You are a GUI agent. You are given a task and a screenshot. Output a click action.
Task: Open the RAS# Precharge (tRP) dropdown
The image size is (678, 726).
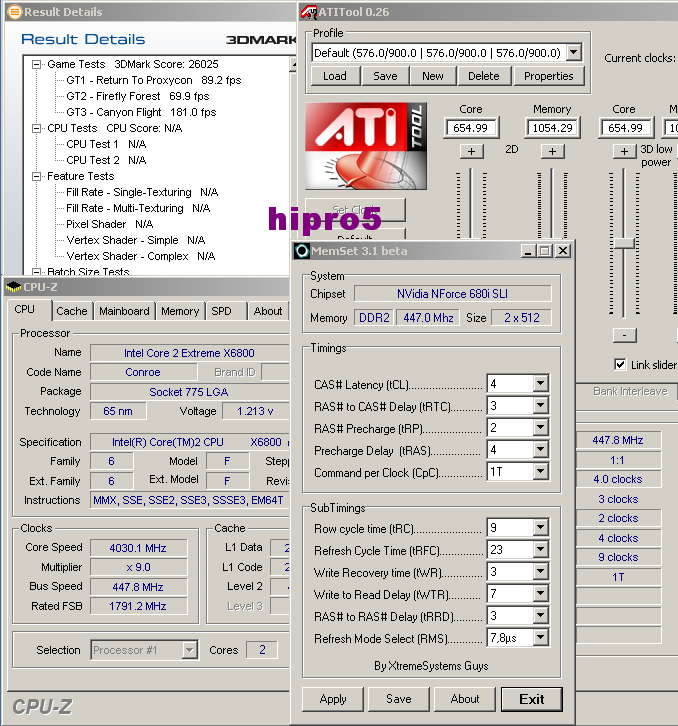click(x=540, y=427)
